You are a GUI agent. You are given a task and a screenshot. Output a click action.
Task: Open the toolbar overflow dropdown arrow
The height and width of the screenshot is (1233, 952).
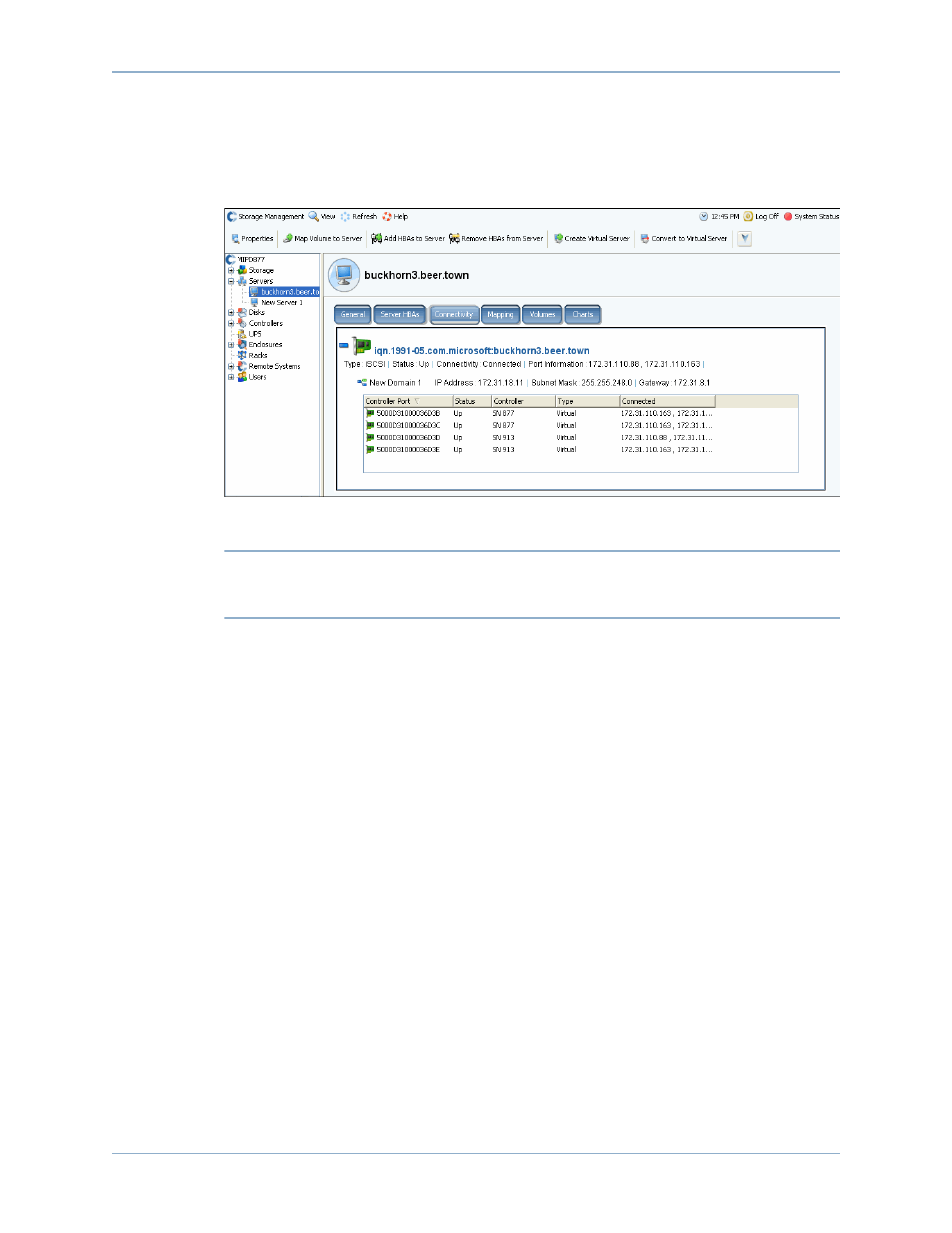744,239
